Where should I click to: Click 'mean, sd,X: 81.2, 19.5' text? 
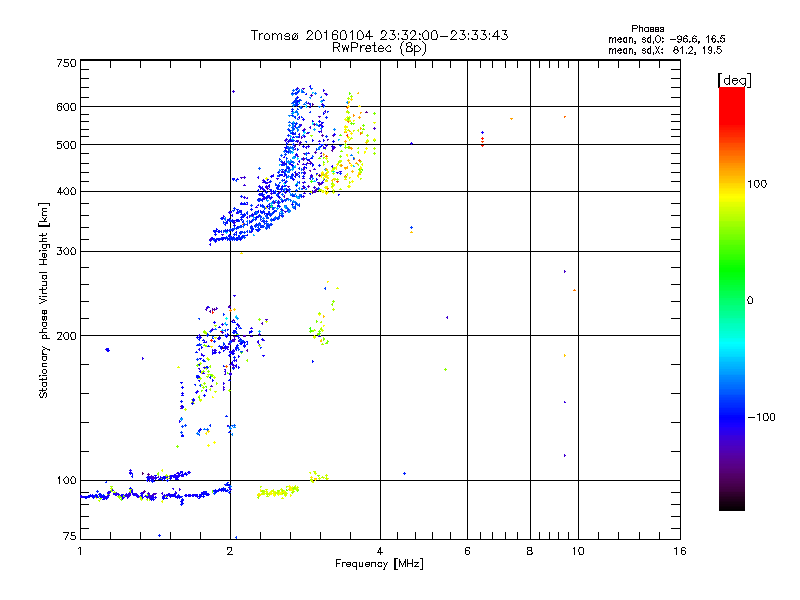pyautogui.click(x=665, y=50)
